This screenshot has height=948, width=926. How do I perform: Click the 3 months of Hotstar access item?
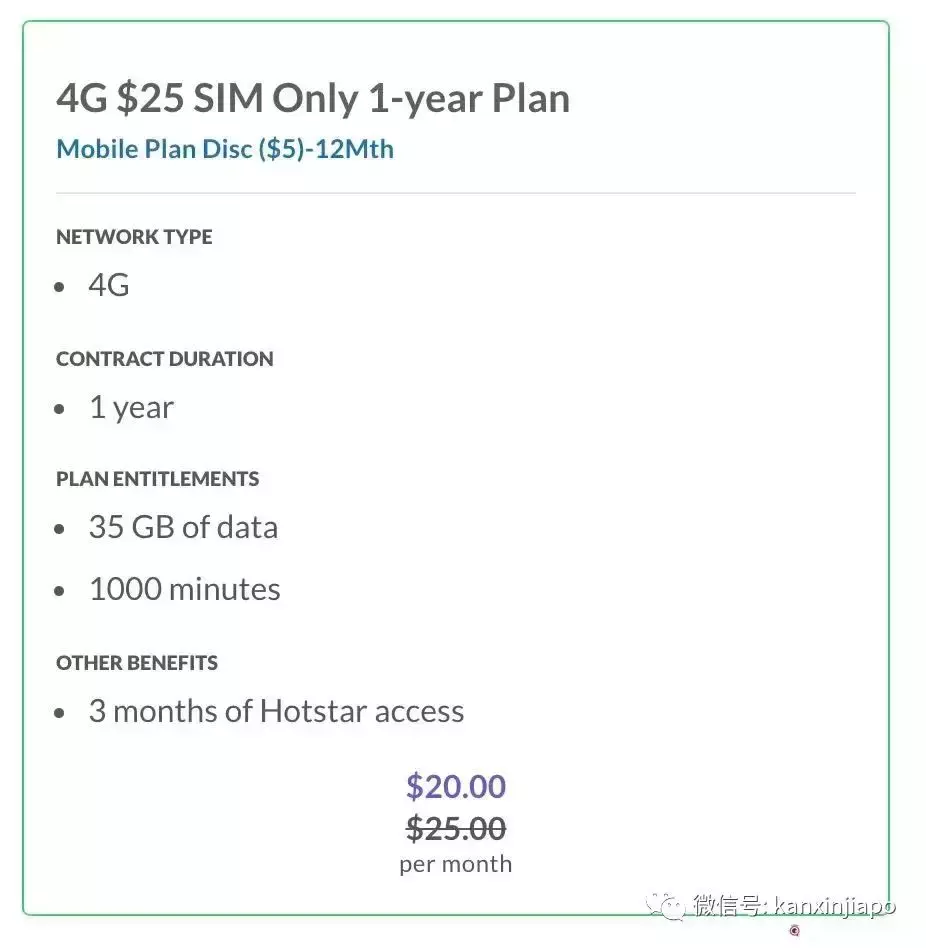(276, 711)
